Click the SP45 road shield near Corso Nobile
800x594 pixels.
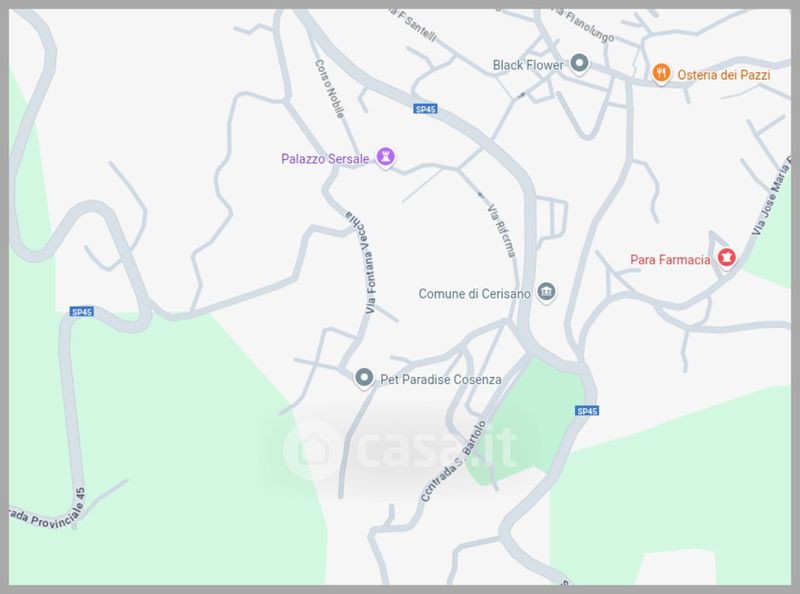[426, 109]
